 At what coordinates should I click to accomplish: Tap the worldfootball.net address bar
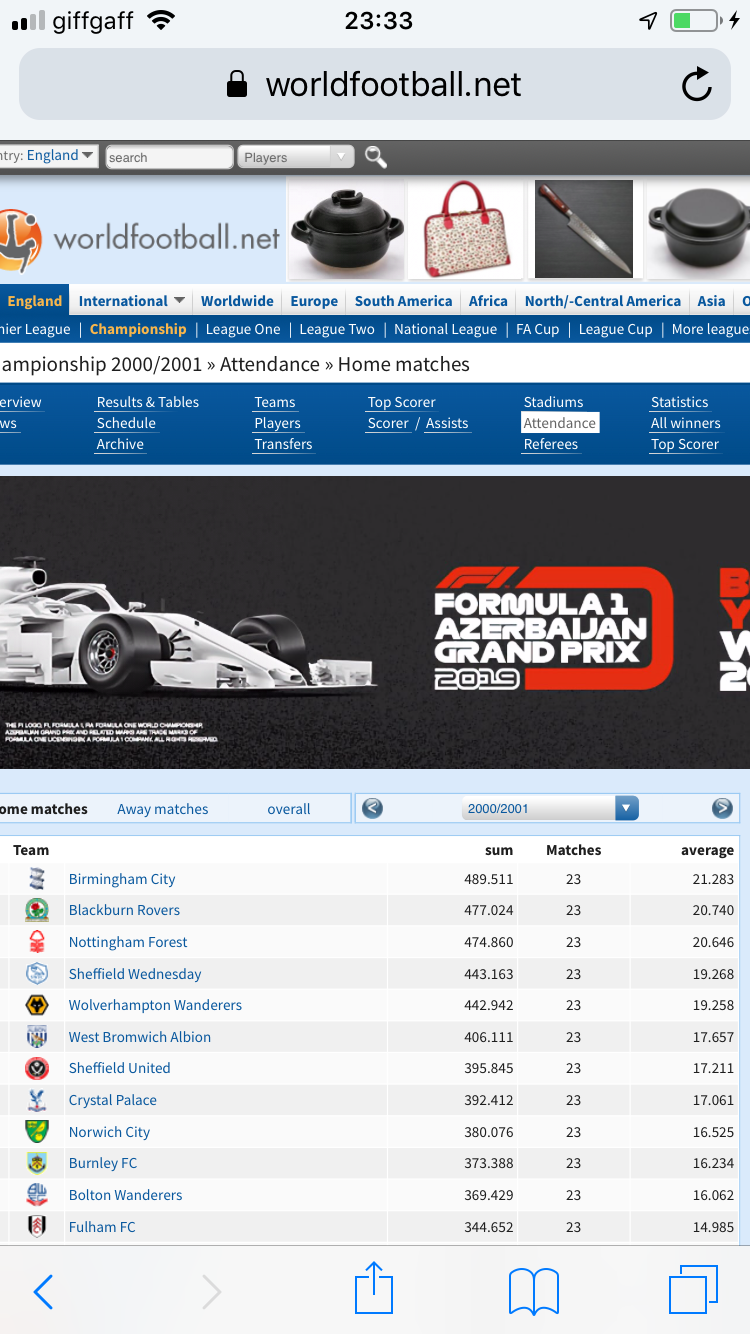tap(375, 85)
